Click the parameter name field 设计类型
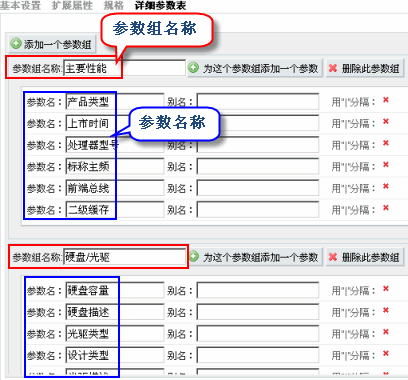408x380 pixels. click(115, 355)
